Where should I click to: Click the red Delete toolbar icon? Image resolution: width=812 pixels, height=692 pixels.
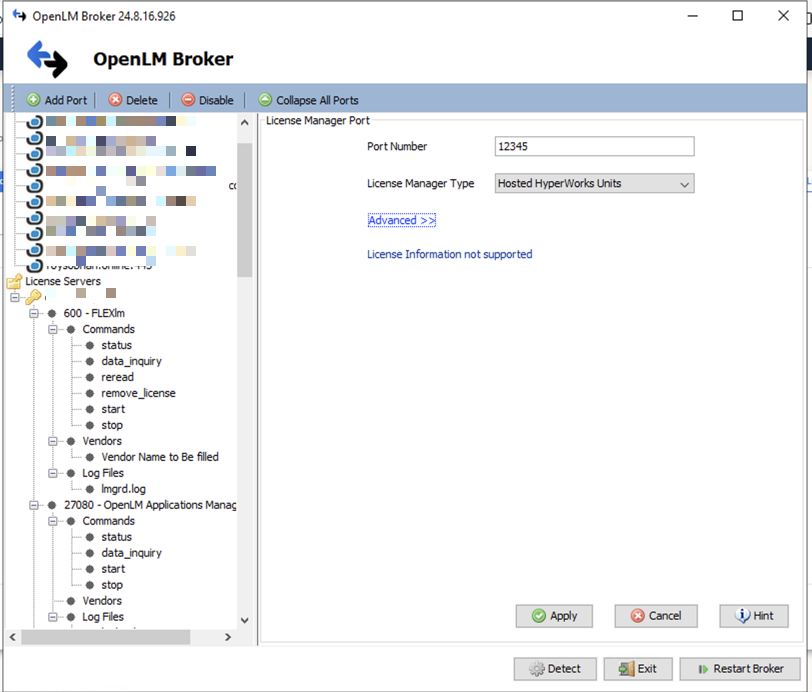[115, 100]
